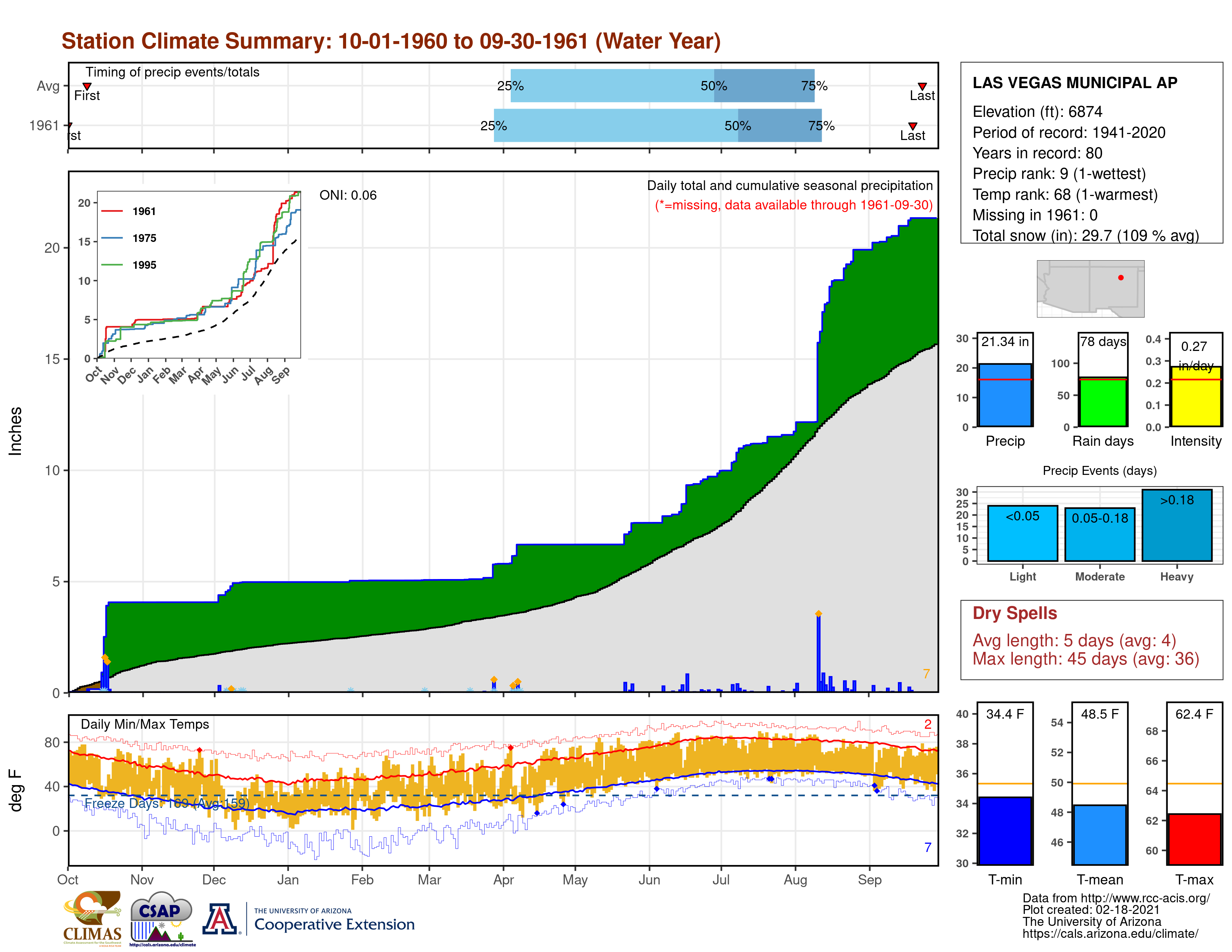Click the Avg 'First' red triangle marker
The width and height of the screenshot is (1232, 952).
coord(87,86)
